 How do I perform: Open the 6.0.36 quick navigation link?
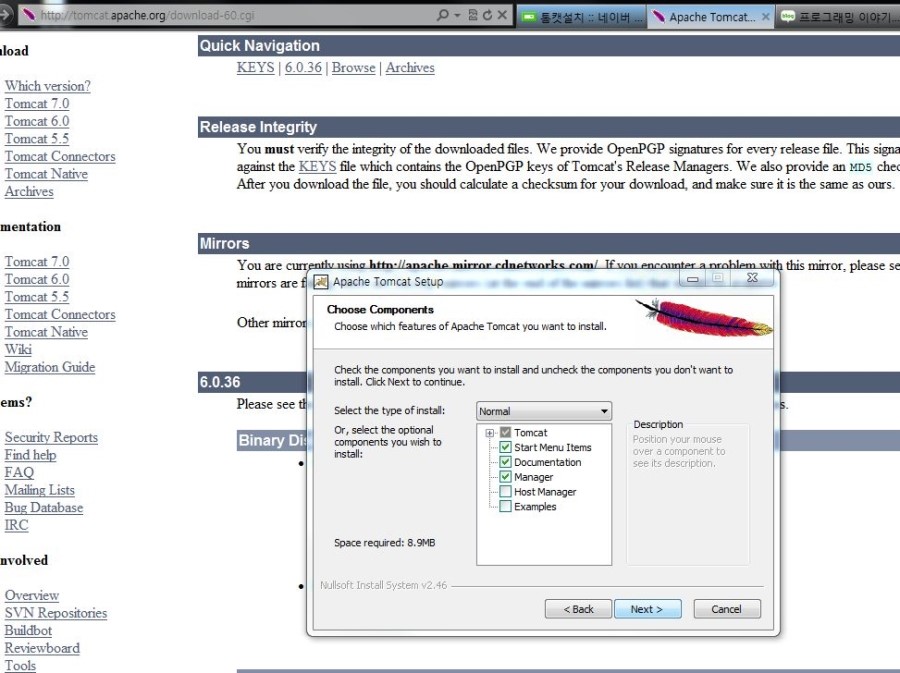303,68
